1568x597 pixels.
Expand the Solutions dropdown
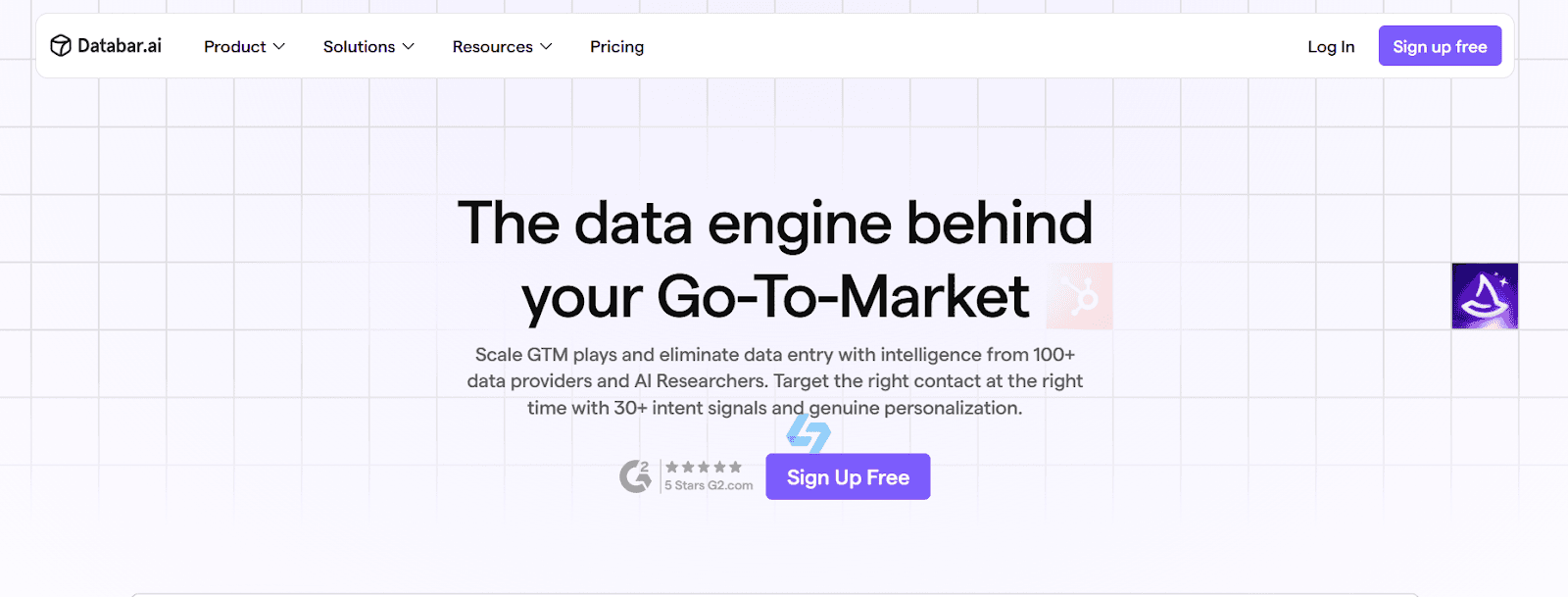click(368, 46)
